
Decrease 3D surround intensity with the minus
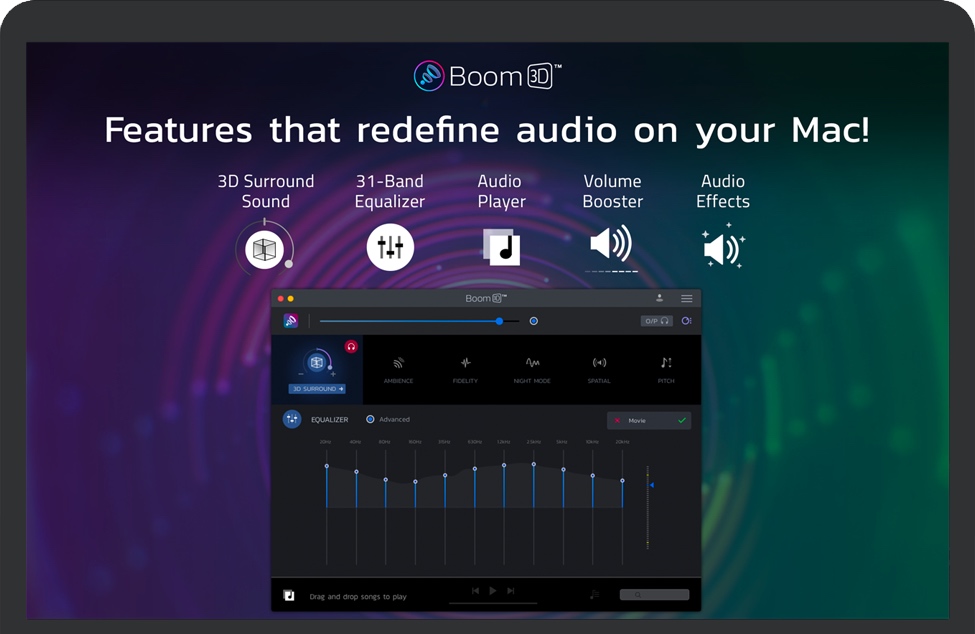301,374
